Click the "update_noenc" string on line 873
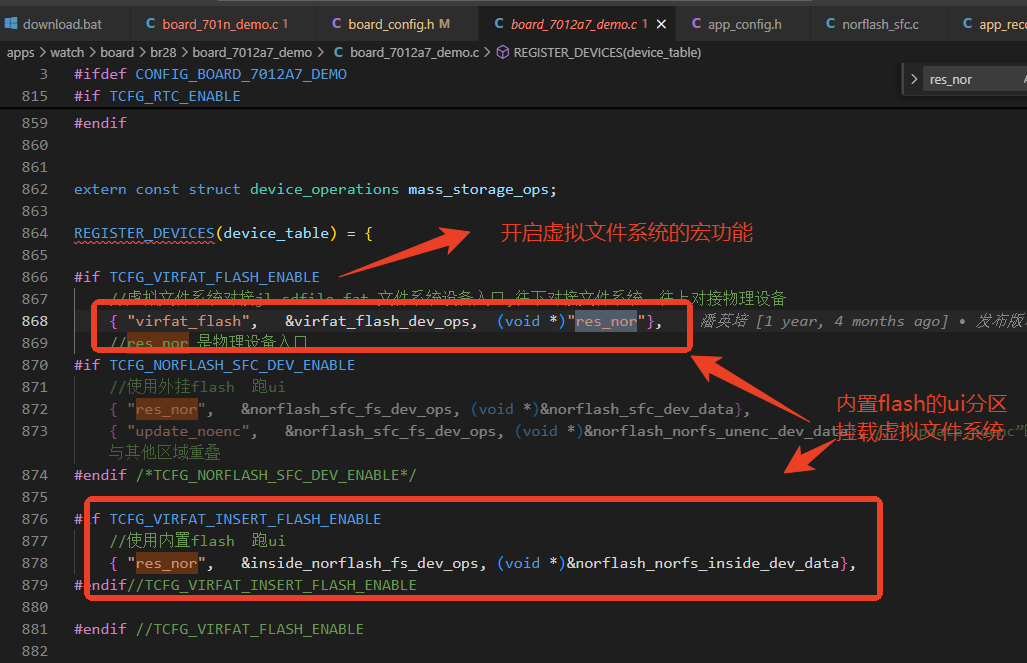Viewport: 1027px width, 663px height. 188,431
